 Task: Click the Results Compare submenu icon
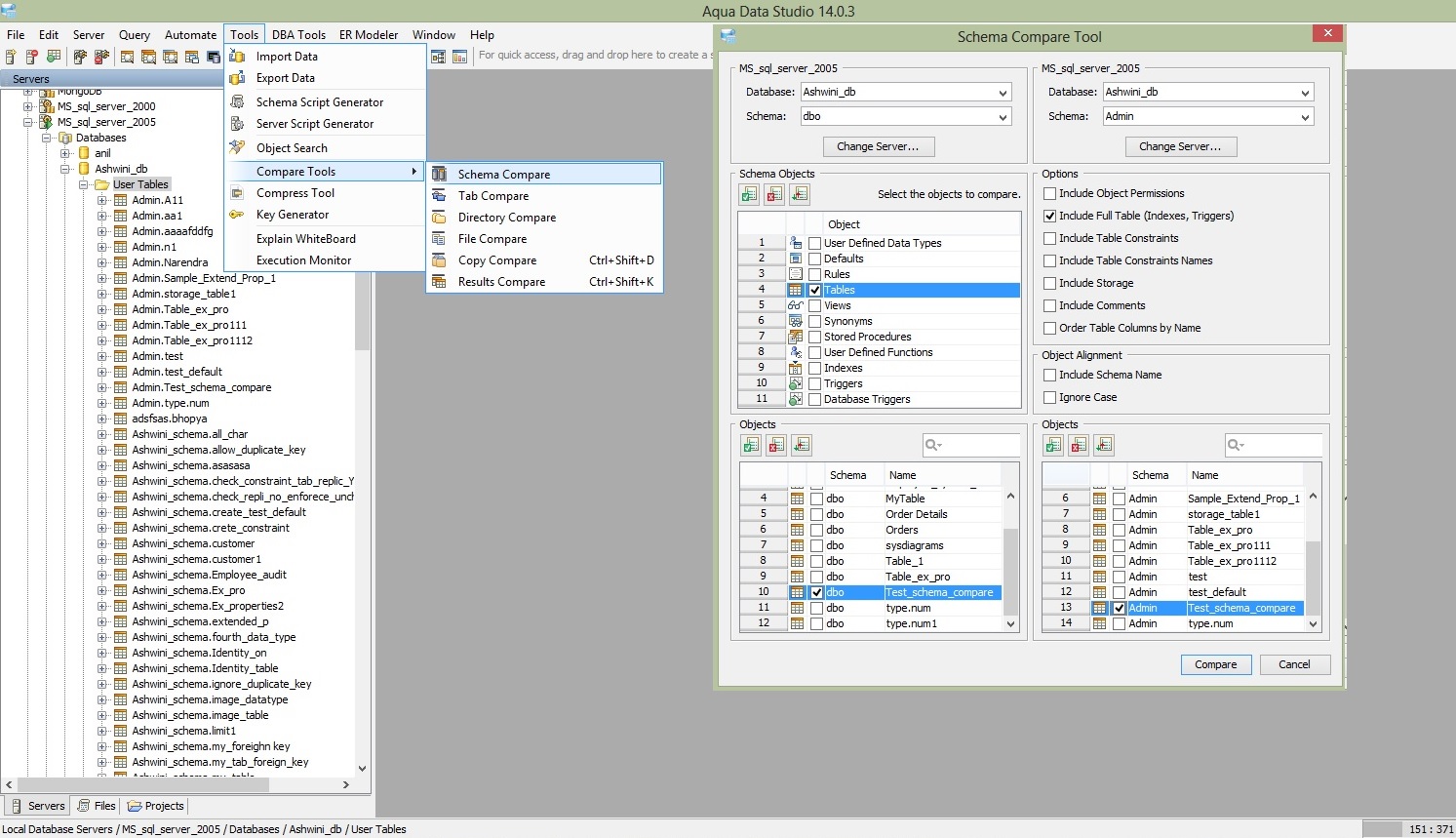pyautogui.click(x=439, y=281)
